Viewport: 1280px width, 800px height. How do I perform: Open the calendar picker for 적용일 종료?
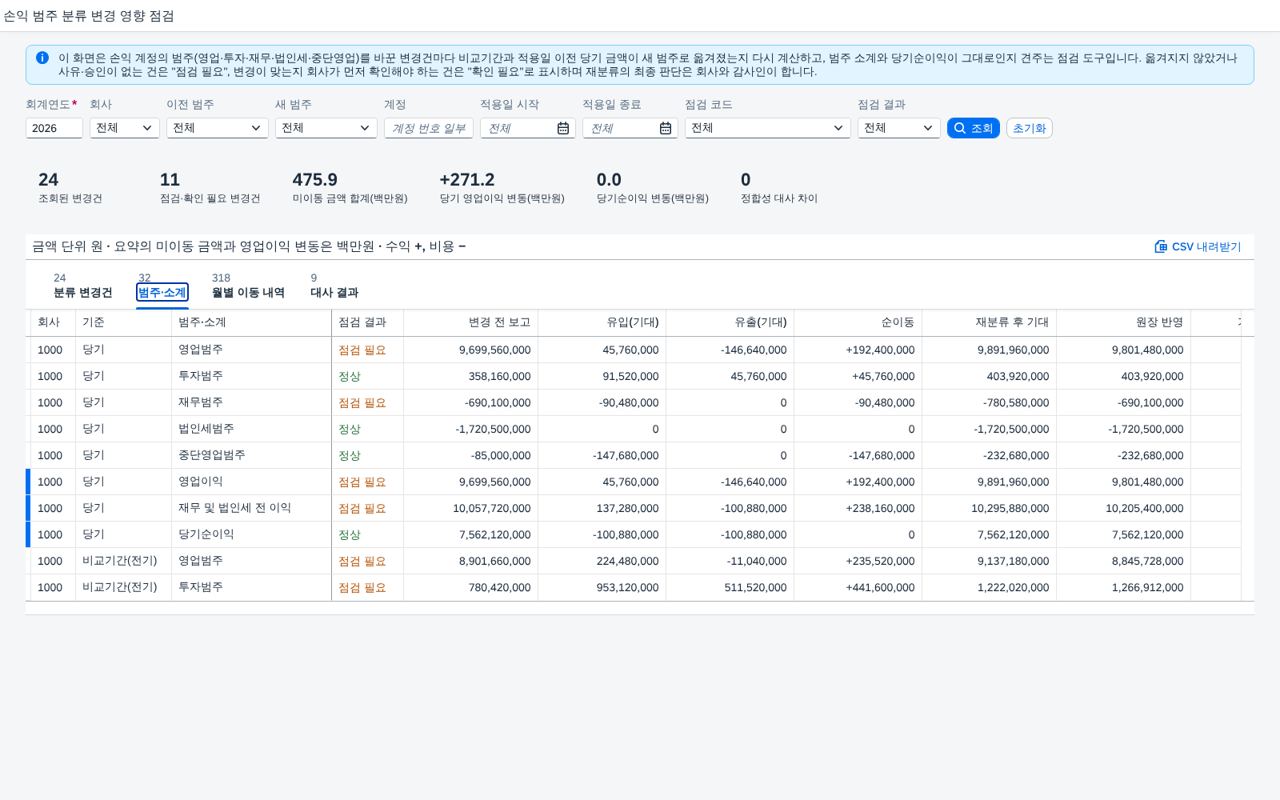click(x=666, y=128)
